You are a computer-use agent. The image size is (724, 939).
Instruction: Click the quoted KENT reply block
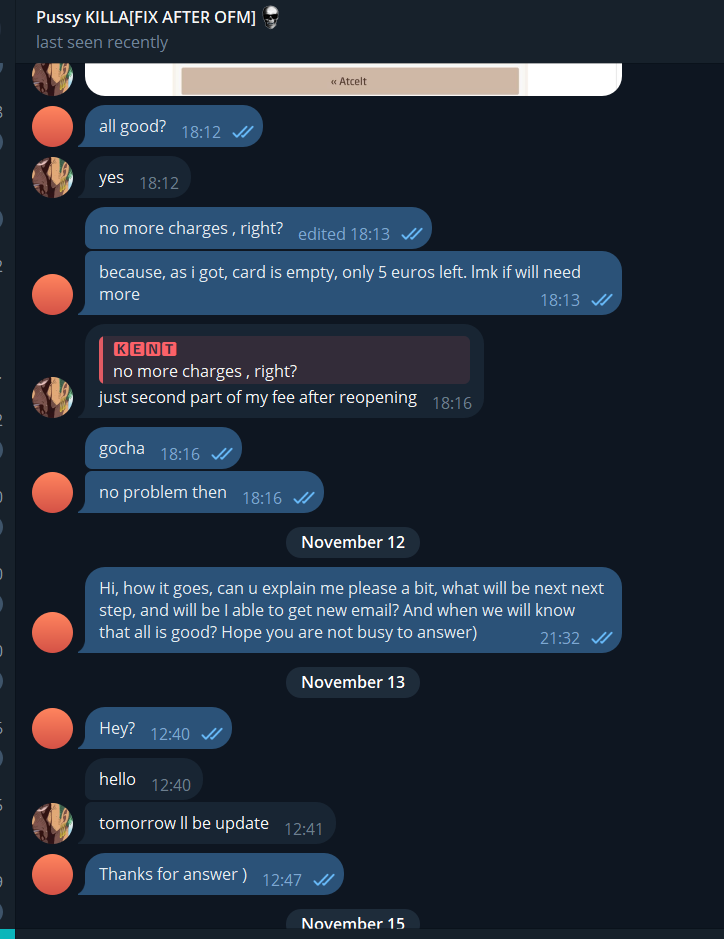[x=284, y=360]
